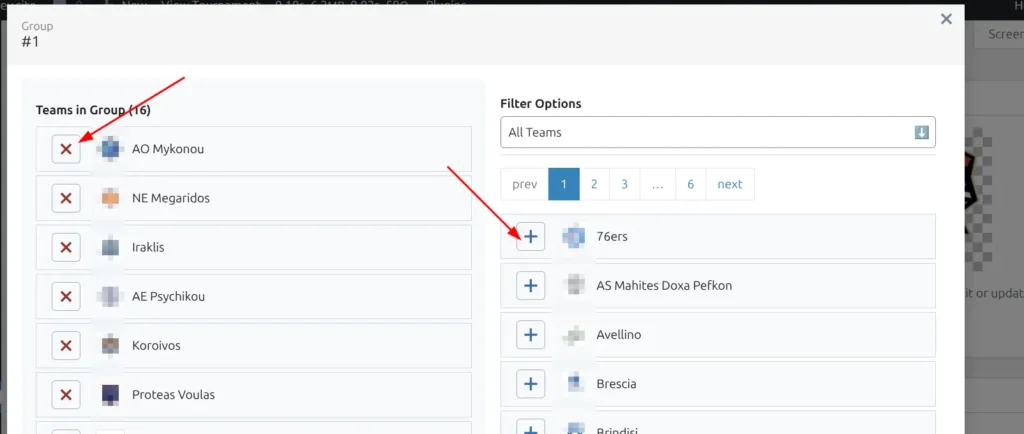Click the Koroivos team logo
This screenshot has height=434, width=1024.
tap(110, 345)
